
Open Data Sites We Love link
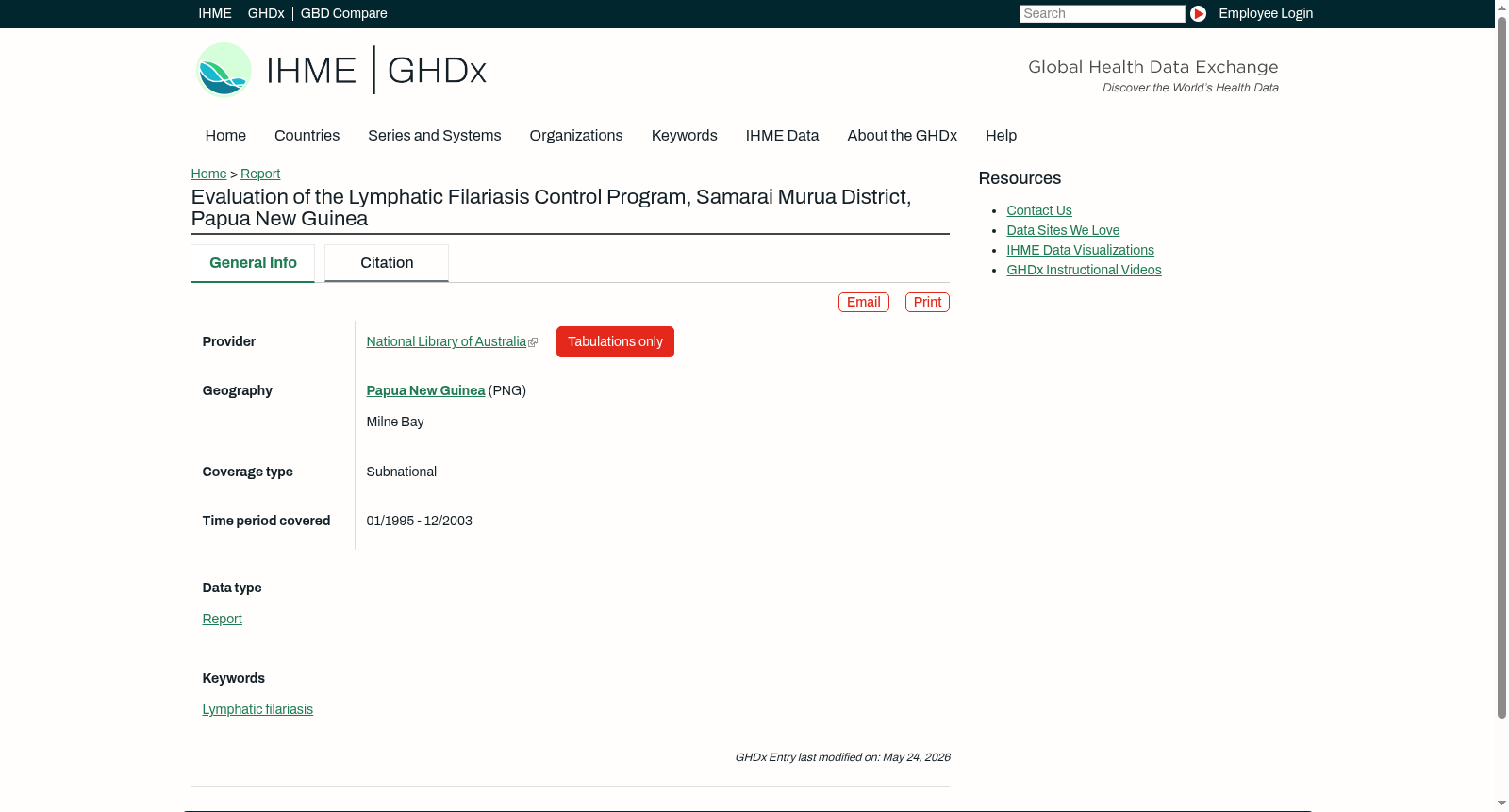coord(1063,230)
